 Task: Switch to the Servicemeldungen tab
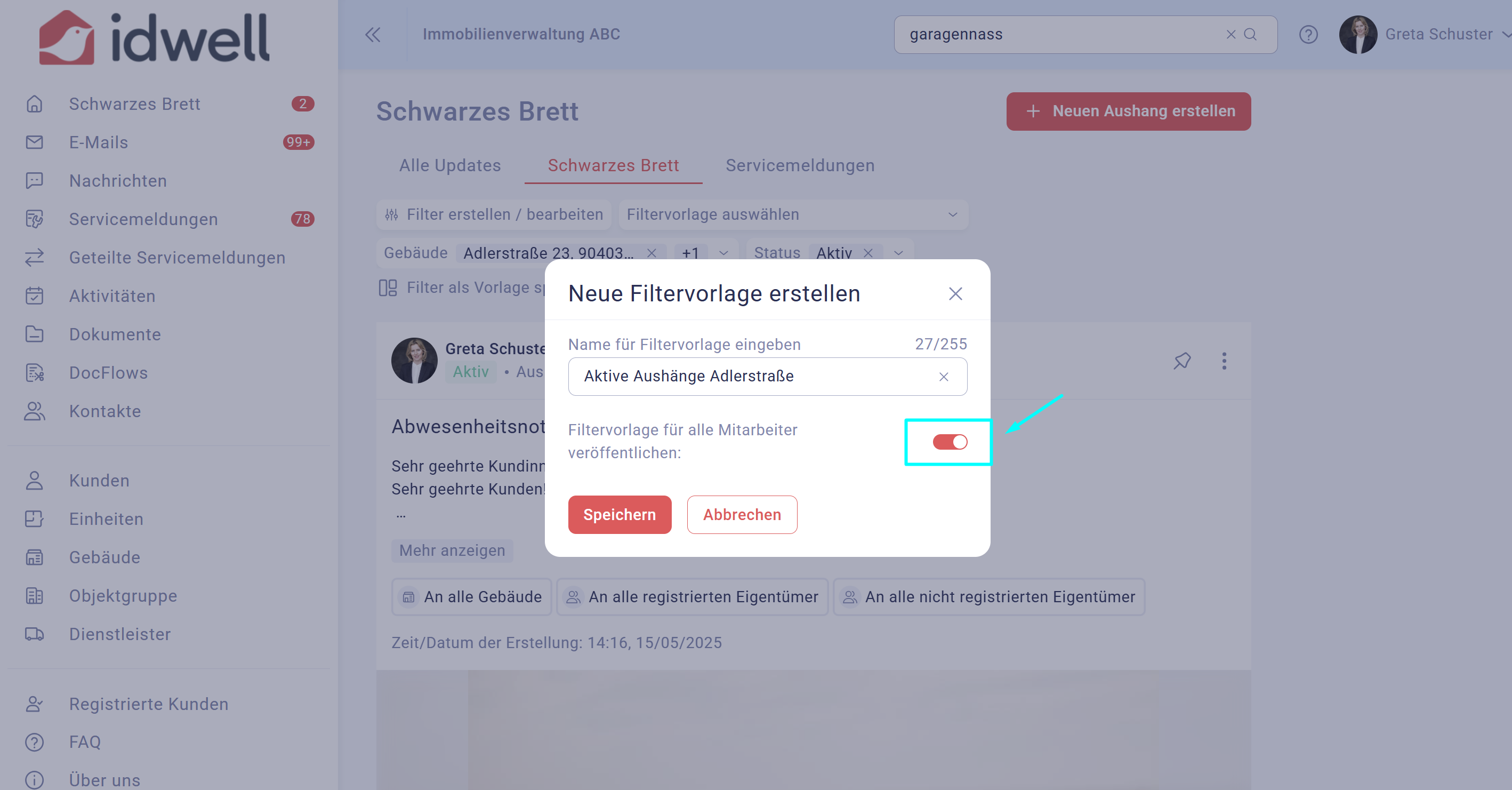coord(799,166)
